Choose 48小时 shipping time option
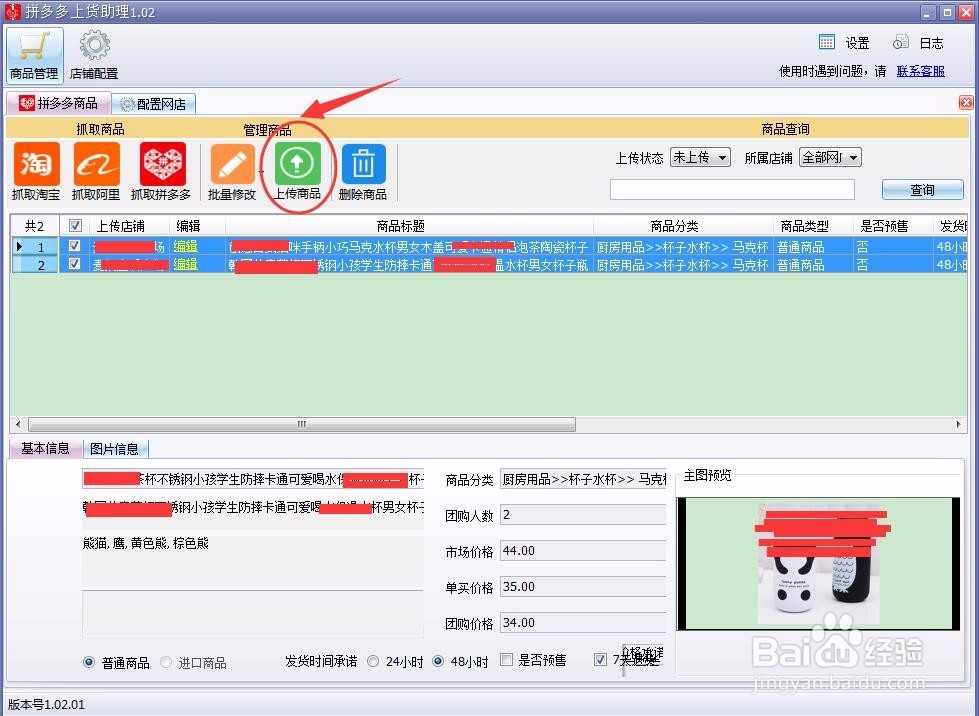979x716 pixels. [x=438, y=661]
